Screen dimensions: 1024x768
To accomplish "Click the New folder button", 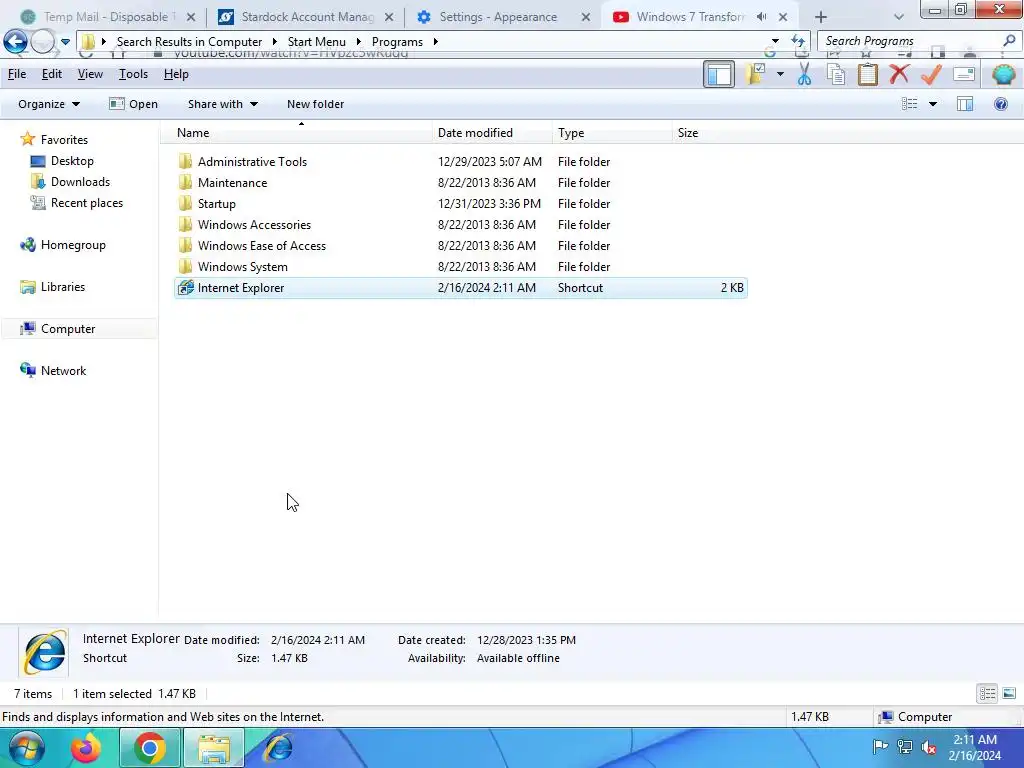I will pos(315,104).
